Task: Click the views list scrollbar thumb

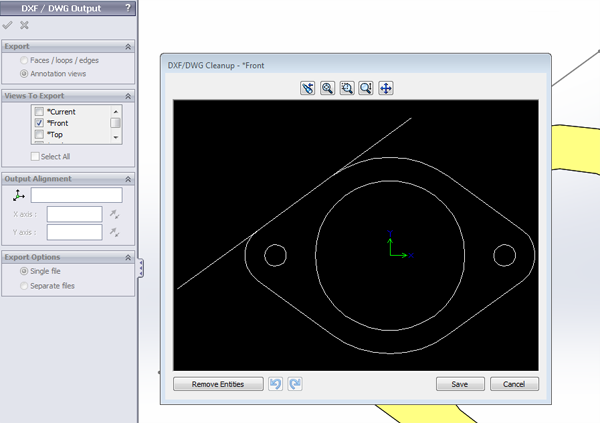Action: coord(115,123)
